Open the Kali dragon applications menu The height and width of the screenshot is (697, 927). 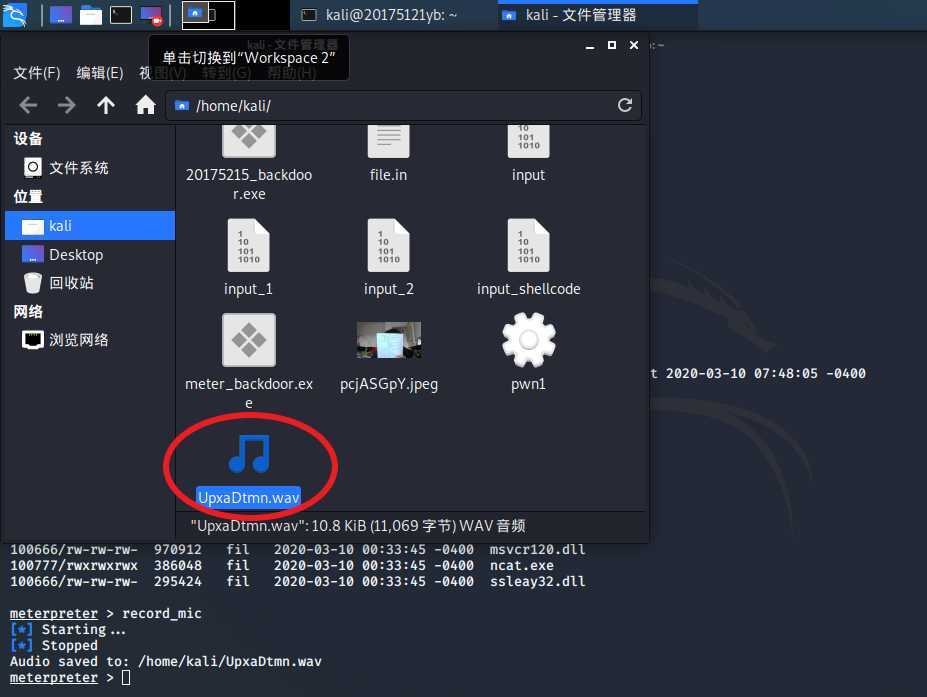(15, 15)
